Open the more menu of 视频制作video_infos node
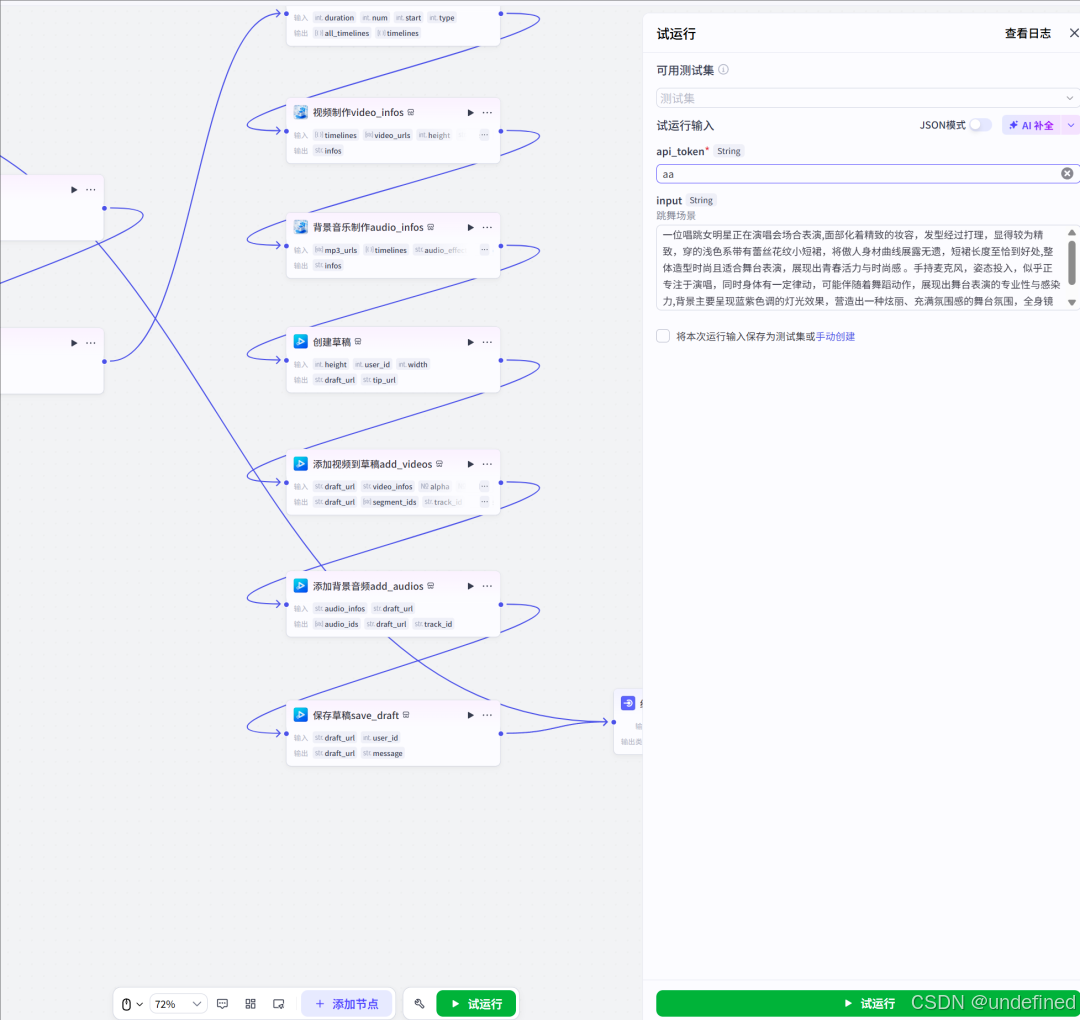The image size is (1080, 1020). point(487,112)
